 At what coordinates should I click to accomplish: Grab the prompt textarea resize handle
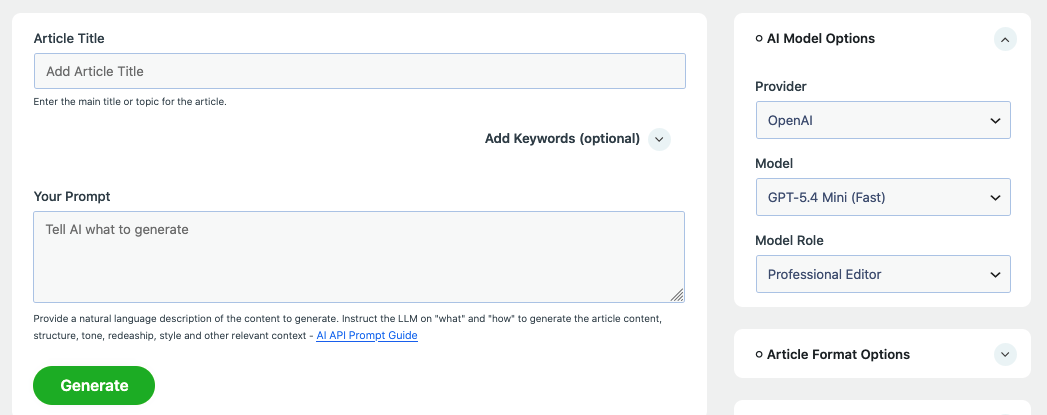tap(676, 295)
